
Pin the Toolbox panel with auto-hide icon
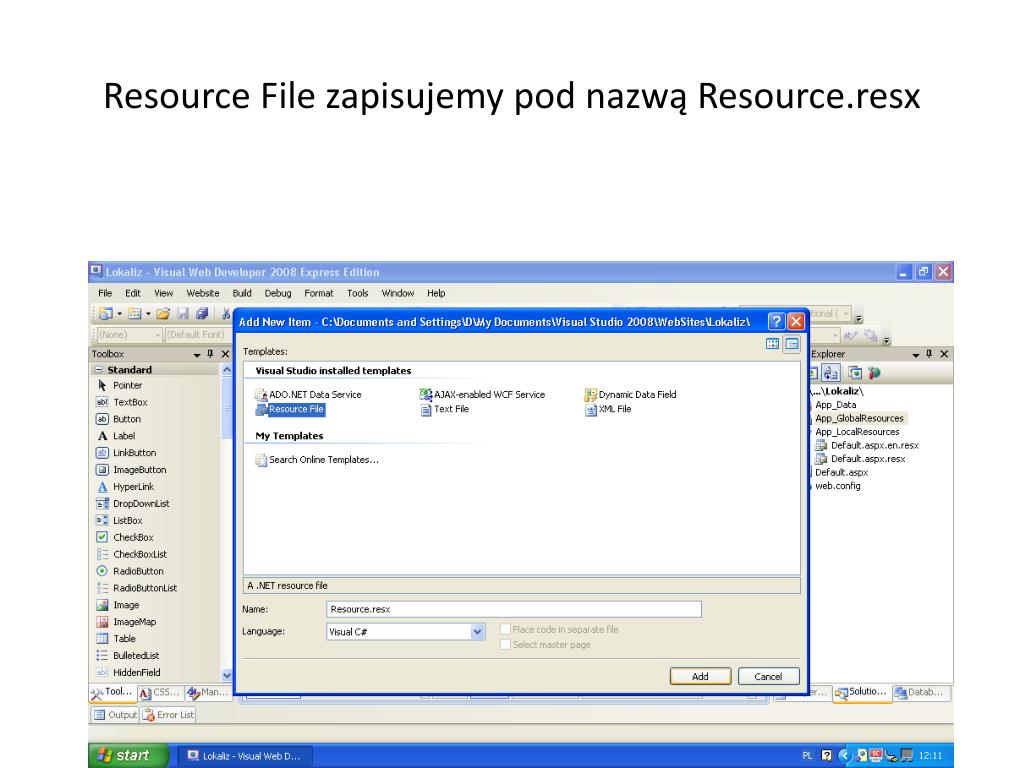click(210, 354)
